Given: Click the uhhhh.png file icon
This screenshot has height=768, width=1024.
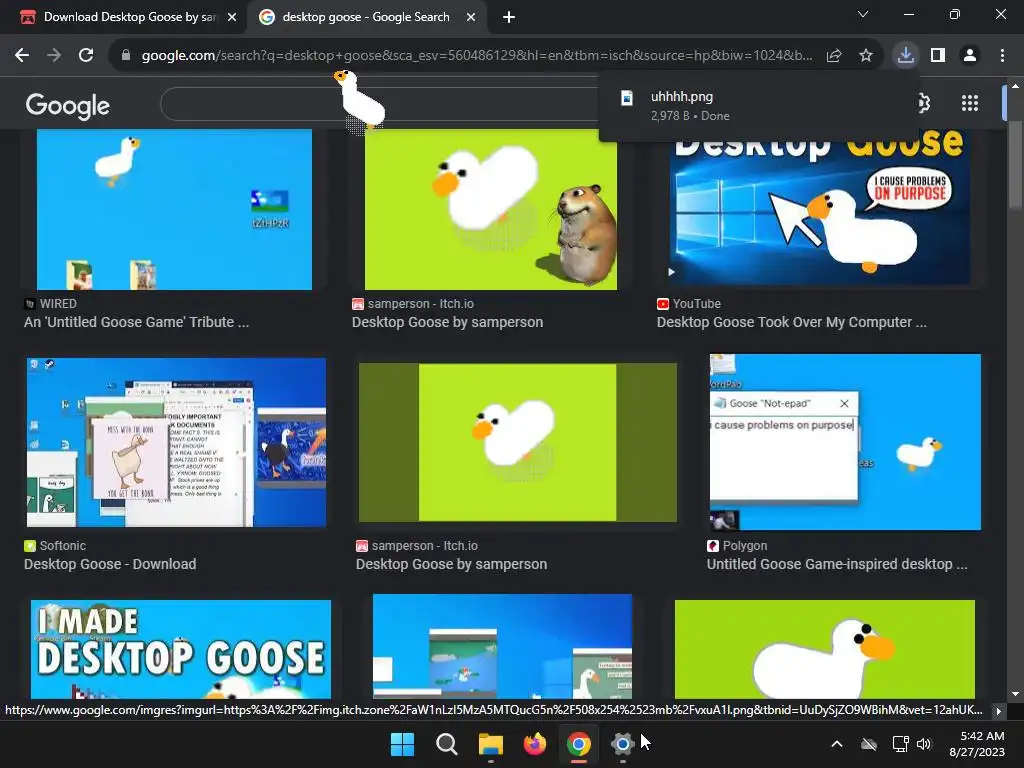Looking at the screenshot, I should click(626, 98).
